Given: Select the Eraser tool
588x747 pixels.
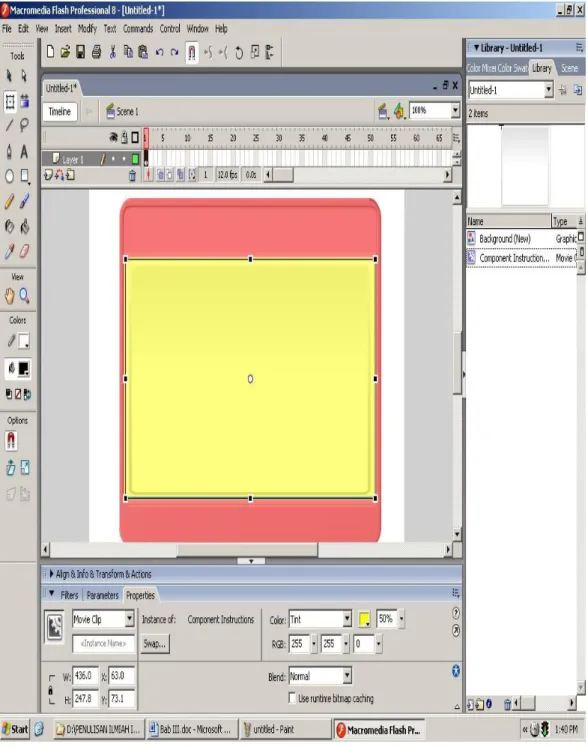Looking at the screenshot, I should coord(24,251).
